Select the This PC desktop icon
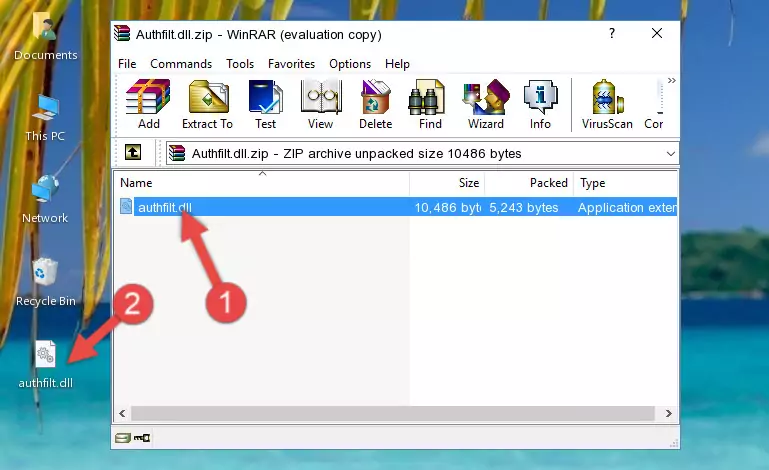Image resolution: width=769 pixels, height=470 pixels. (x=45, y=118)
